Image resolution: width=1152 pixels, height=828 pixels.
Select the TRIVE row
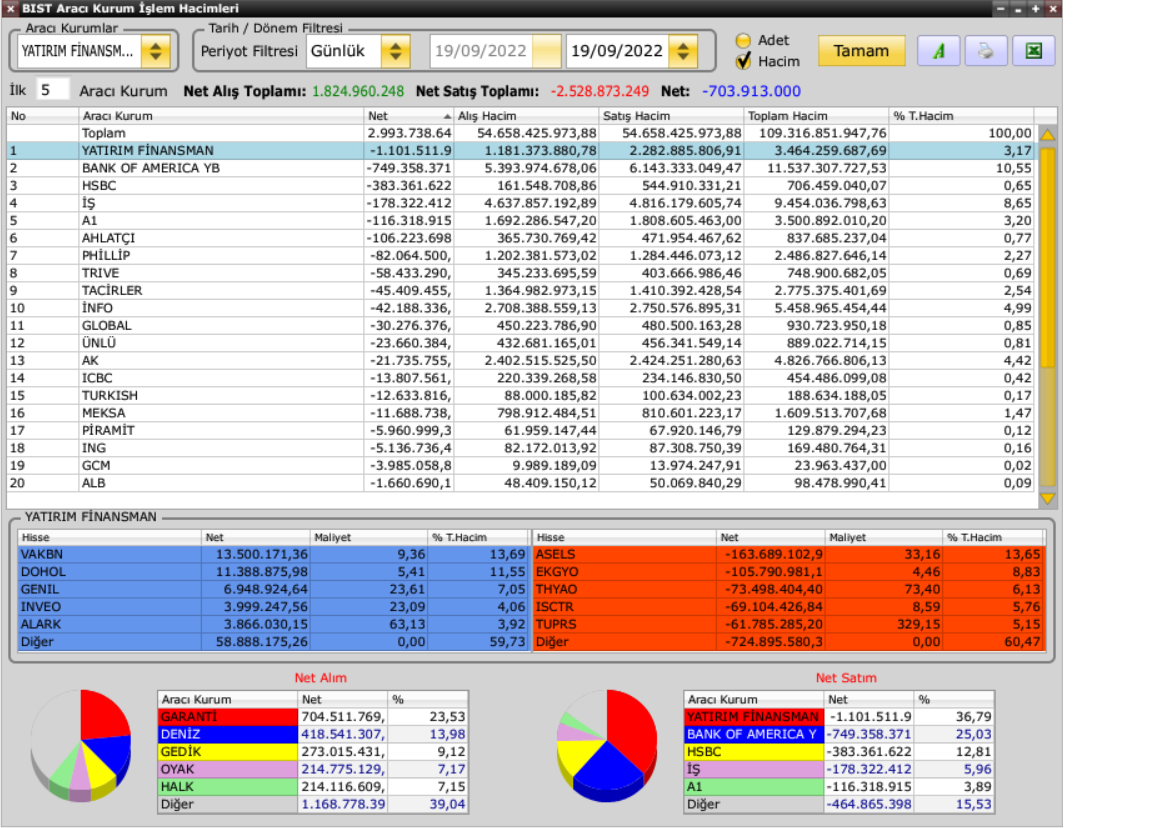(x=520, y=273)
